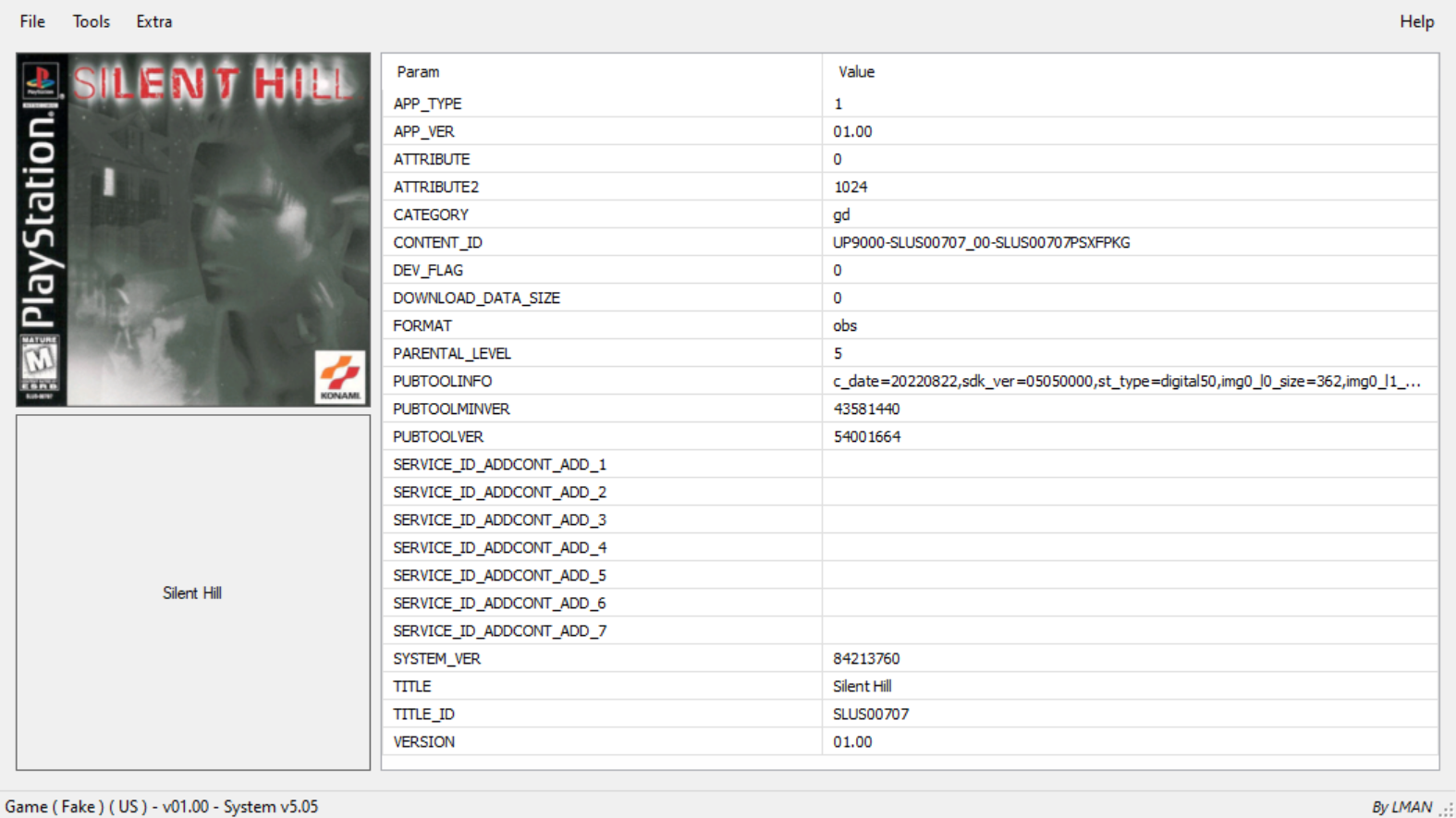Click the window resize grip in the corner
This screenshot has width=1456, height=818.
coord(1446,810)
